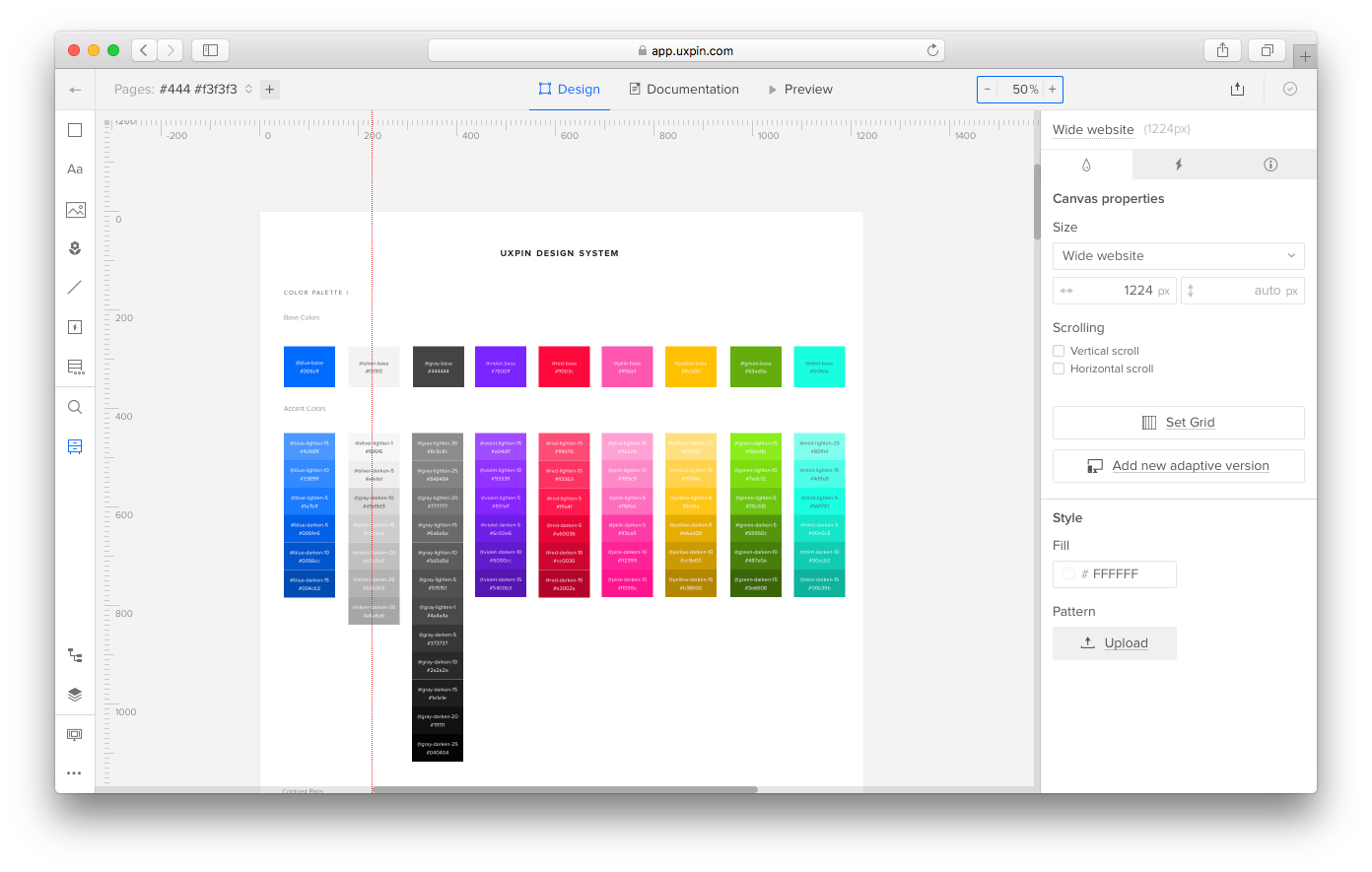Select the @violet-base swatch on canvas
The width and height of the screenshot is (1372, 872).
click(501, 367)
